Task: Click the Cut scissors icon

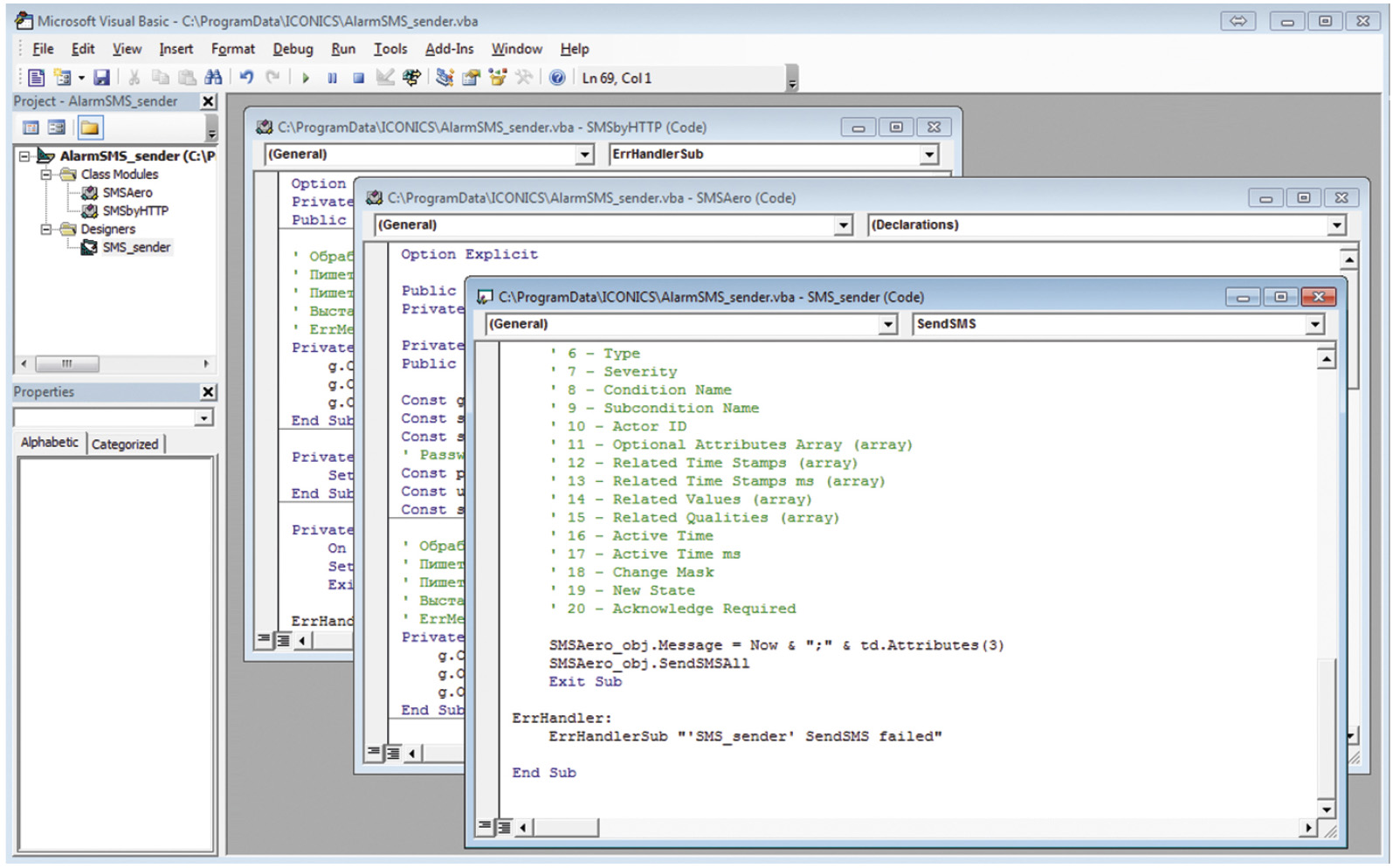Action: point(134,78)
